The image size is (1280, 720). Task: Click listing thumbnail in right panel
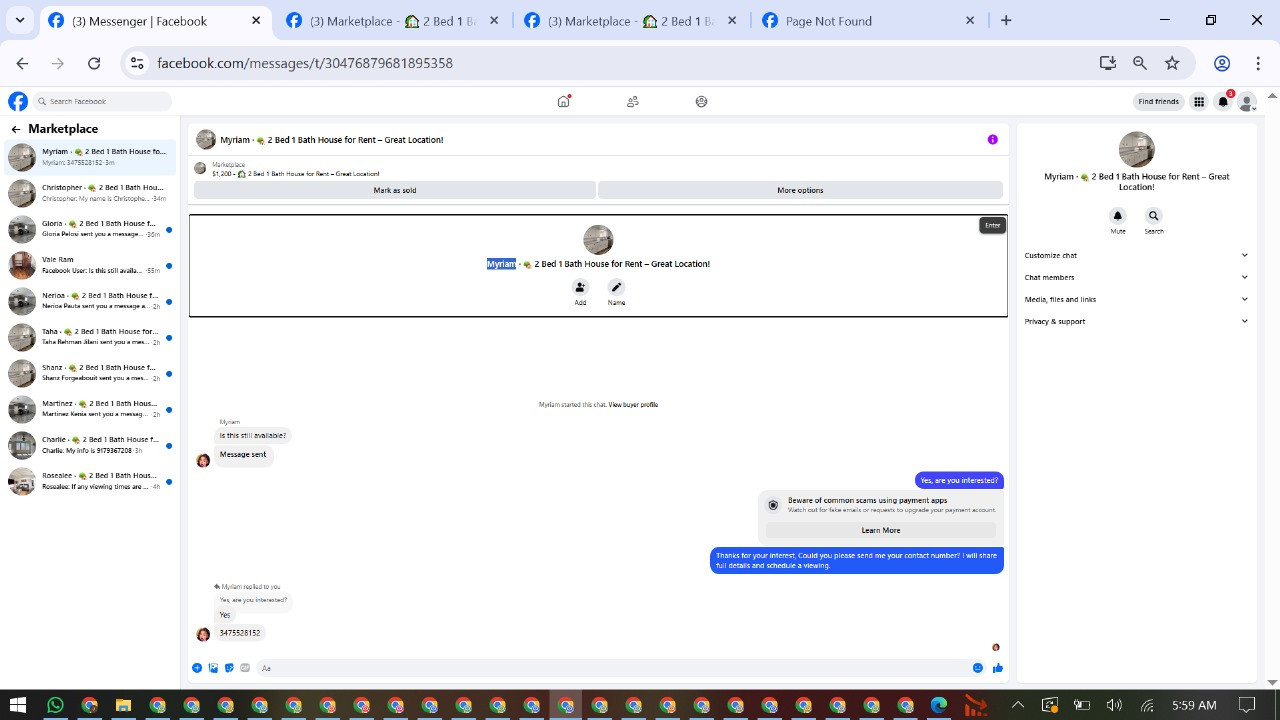click(1136, 150)
